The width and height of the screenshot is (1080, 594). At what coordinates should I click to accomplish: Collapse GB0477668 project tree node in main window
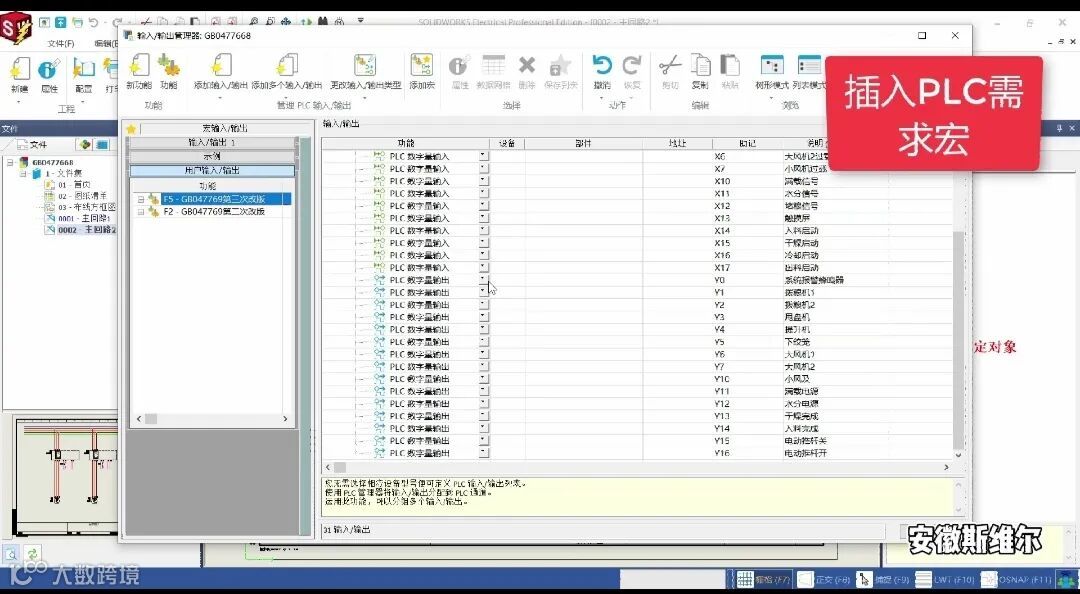click(12, 163)
